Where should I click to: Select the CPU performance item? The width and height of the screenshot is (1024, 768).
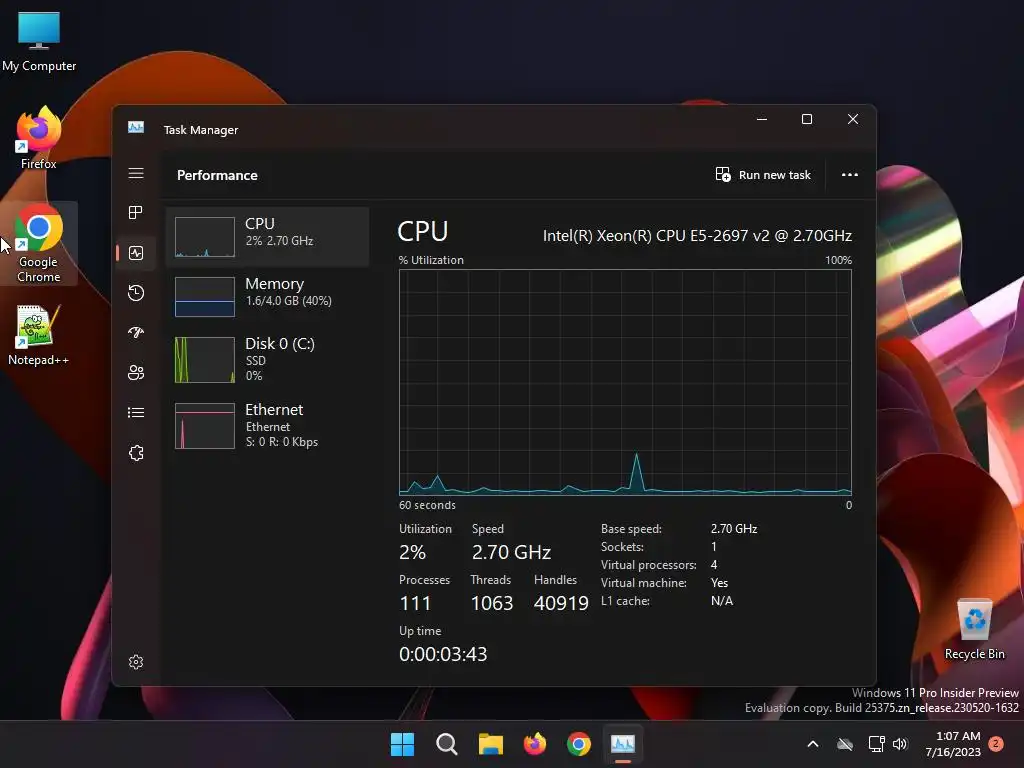[267, 236]
